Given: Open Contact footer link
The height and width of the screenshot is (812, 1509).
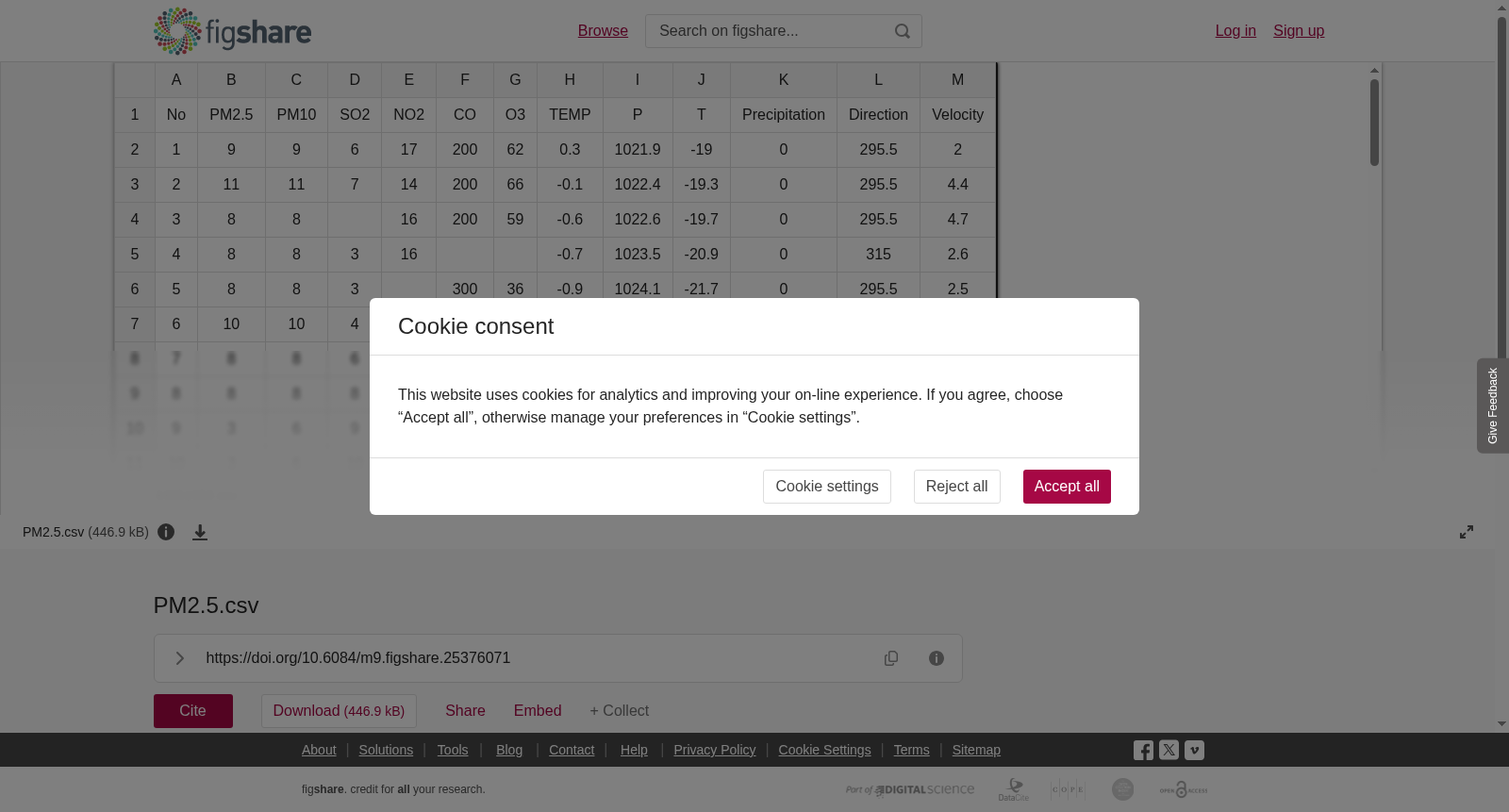Looking at the screenshot, I should click(572, 750).
